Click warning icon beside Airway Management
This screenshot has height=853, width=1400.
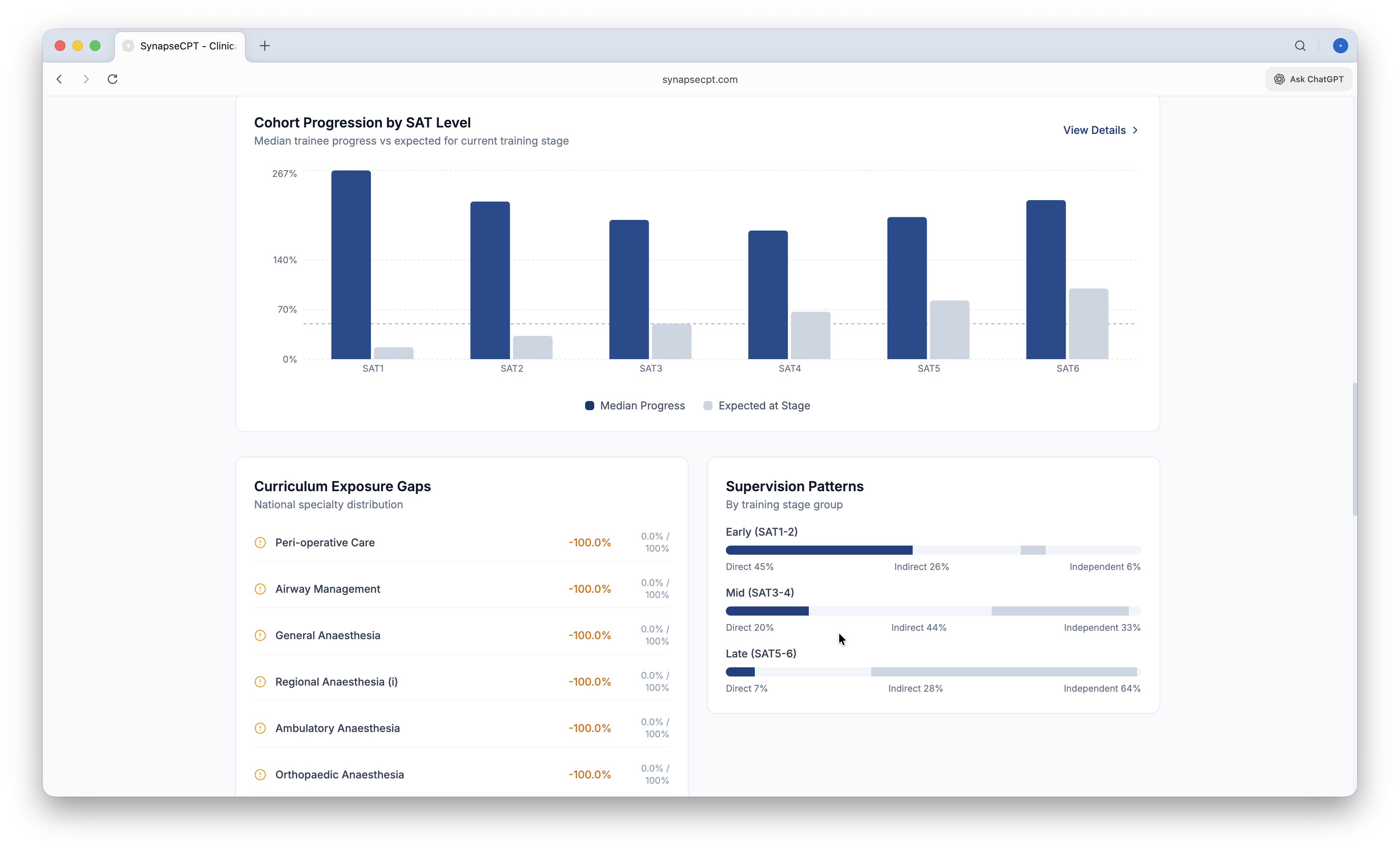[x=260, y=589]
